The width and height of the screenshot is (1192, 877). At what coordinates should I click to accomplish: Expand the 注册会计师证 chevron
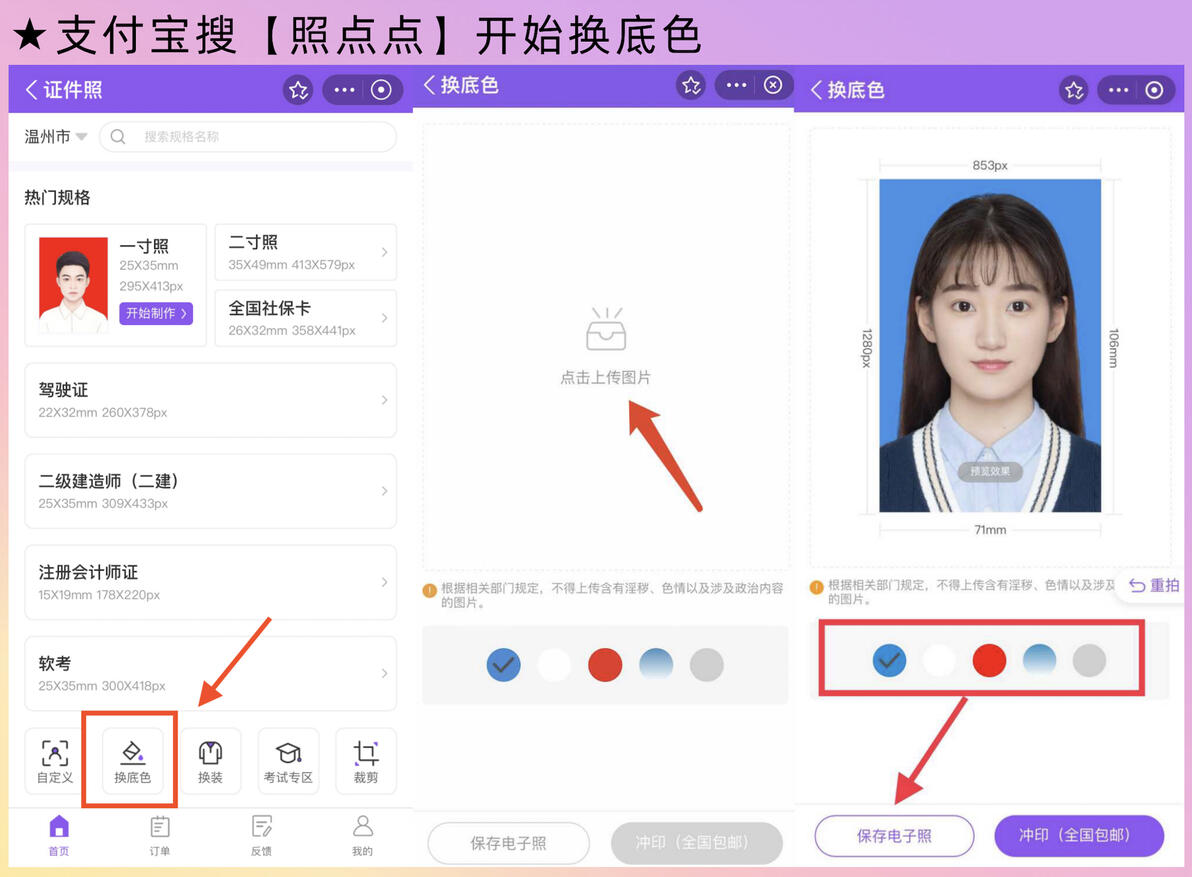pyautogui.click(x=384, y=582)
